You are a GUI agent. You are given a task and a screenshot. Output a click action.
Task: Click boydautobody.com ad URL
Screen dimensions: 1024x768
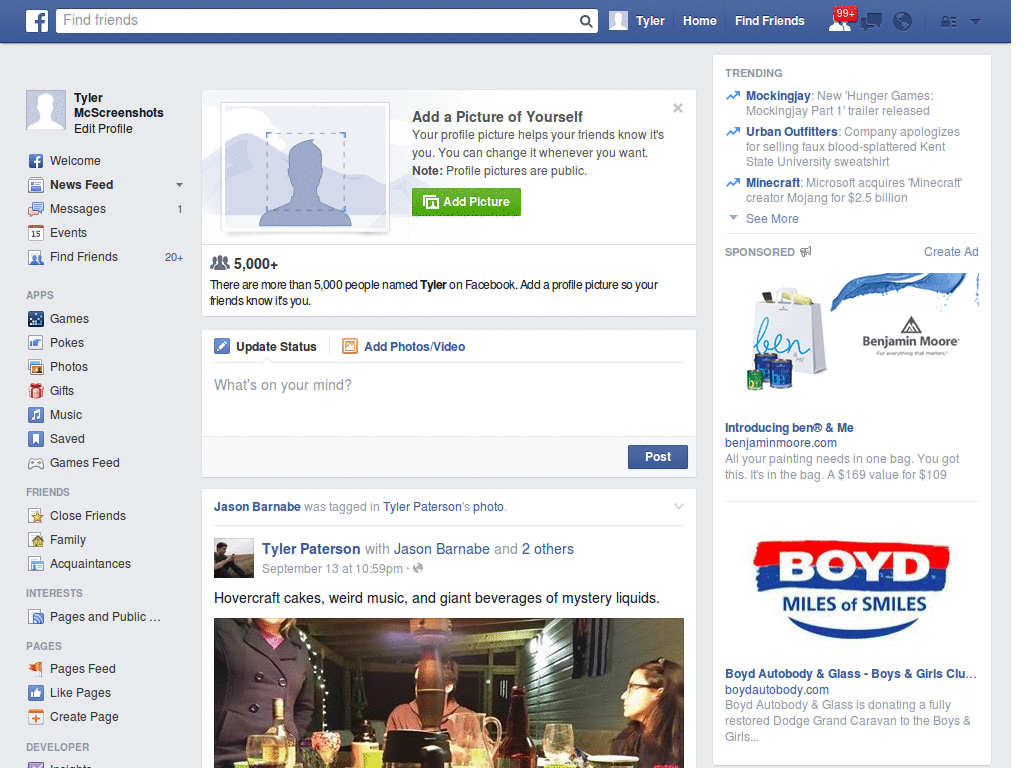click(776, 690)
